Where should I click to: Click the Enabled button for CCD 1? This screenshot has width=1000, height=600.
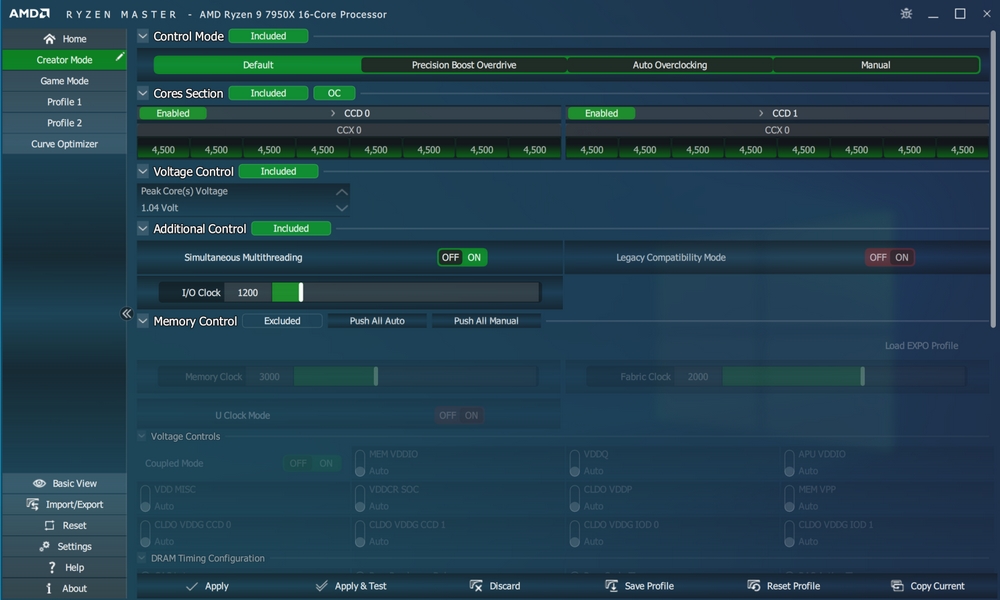(601, 113)
